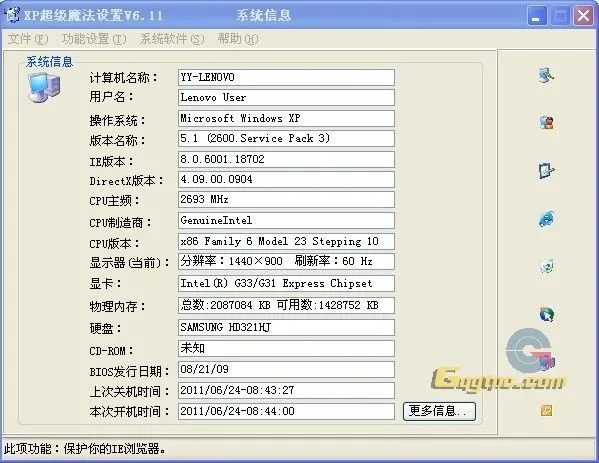Image resolution: width=599 pixels, height=463 pixels.
Task: Select the monitor with checkmark sidebar icon
Action: pos(546,171)
